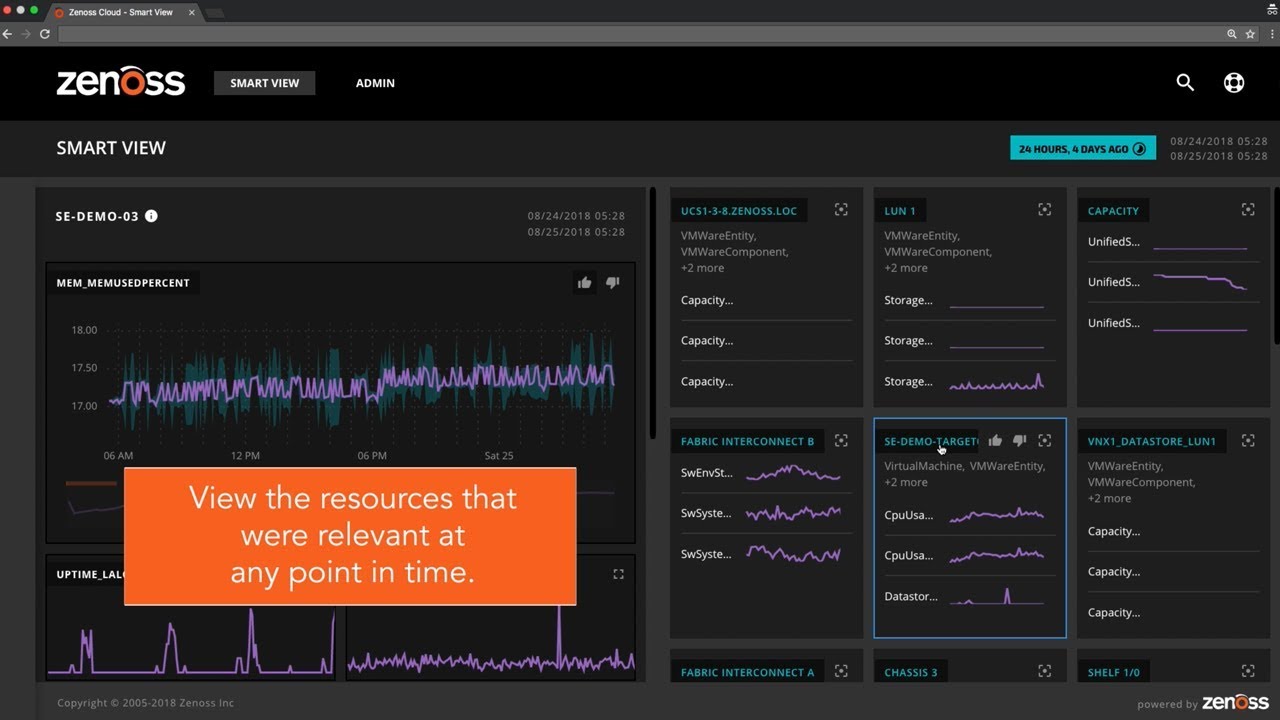Screen dimensions: 1280x720
Task: Expand the chart beside UPTIME_LALOAD
Action: coord(618,574)
